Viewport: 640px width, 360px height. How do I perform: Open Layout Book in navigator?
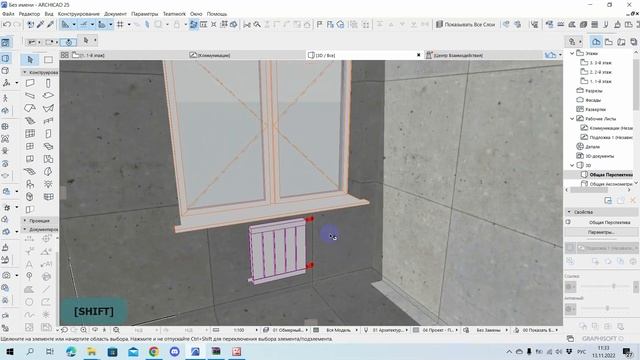pos(621,42)
